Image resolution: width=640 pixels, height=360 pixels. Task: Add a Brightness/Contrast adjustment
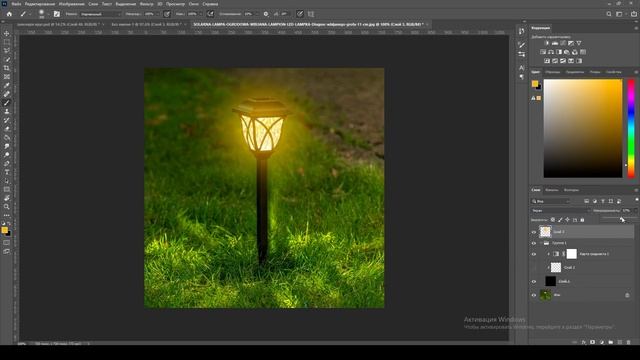tap(547, 43)
